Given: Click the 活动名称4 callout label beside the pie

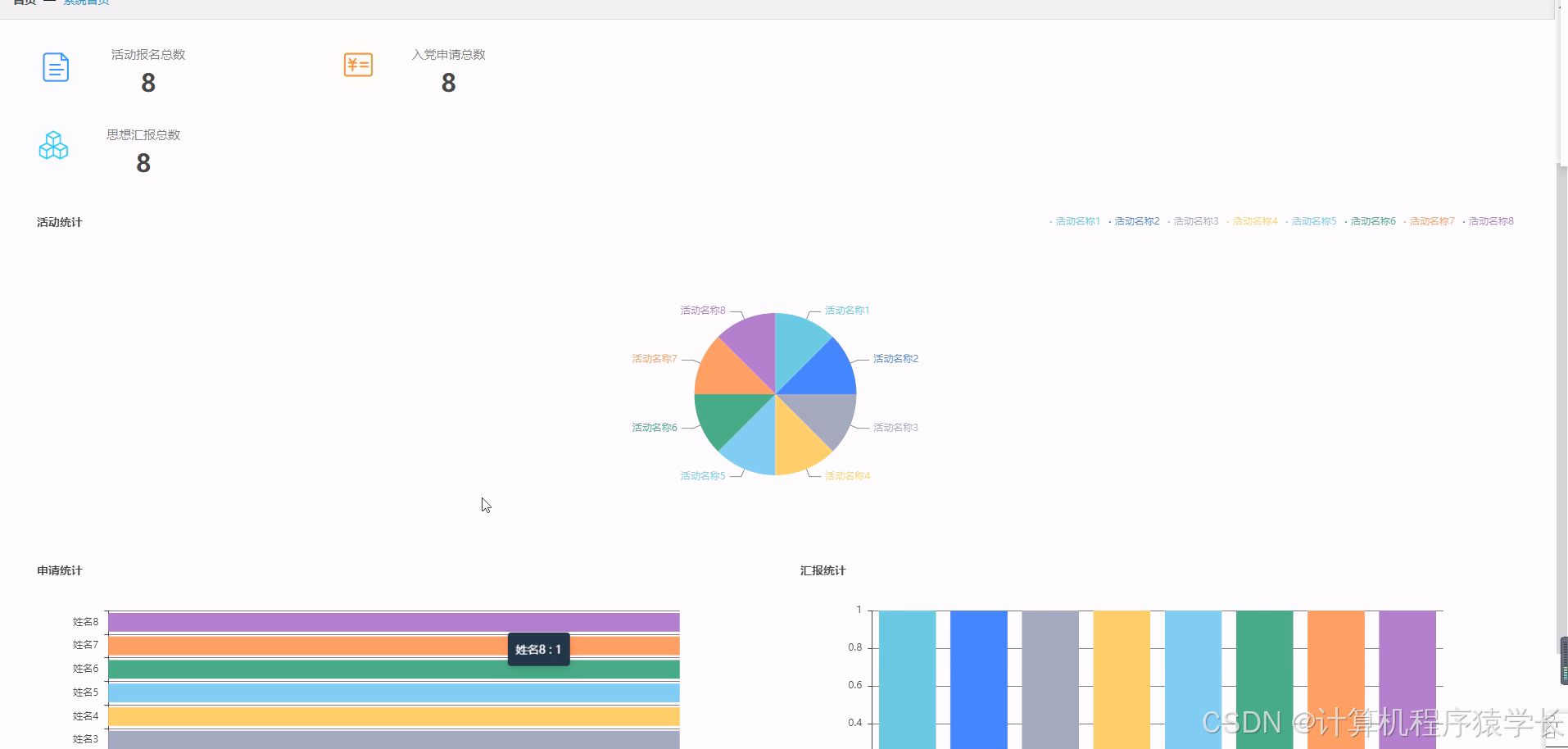Looking at the screenshot, I should 847,476.
